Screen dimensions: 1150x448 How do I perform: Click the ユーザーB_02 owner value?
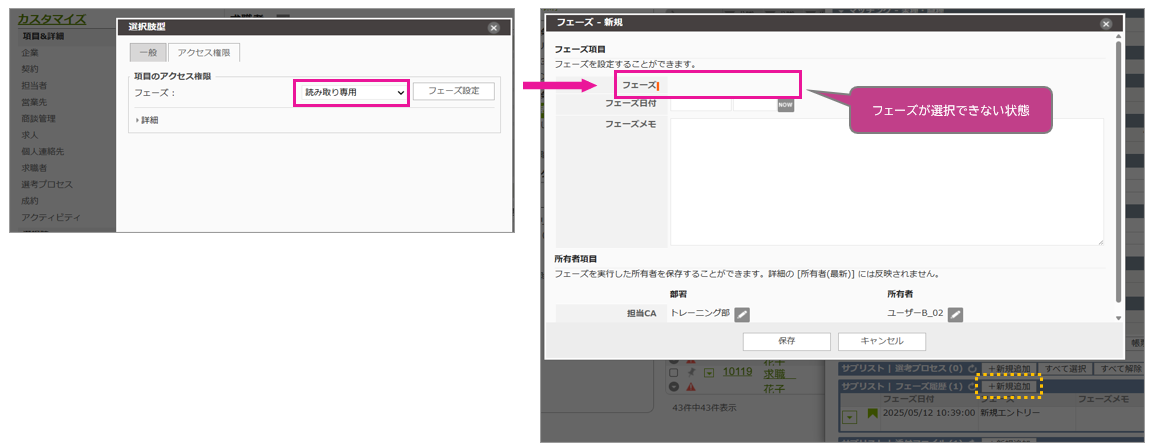click(x=915, y=312)
